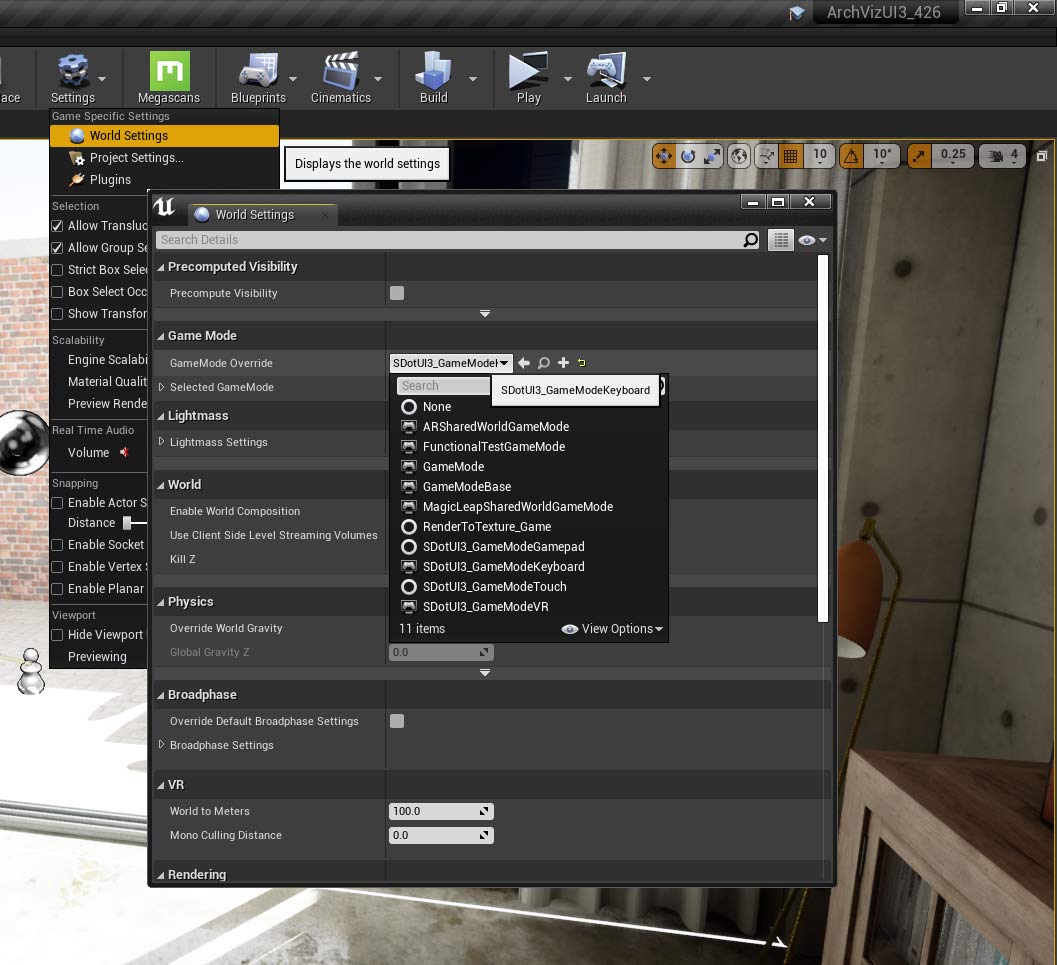Open the Blueprints toolbar button
1057x965 pixels.
(258, 77)
